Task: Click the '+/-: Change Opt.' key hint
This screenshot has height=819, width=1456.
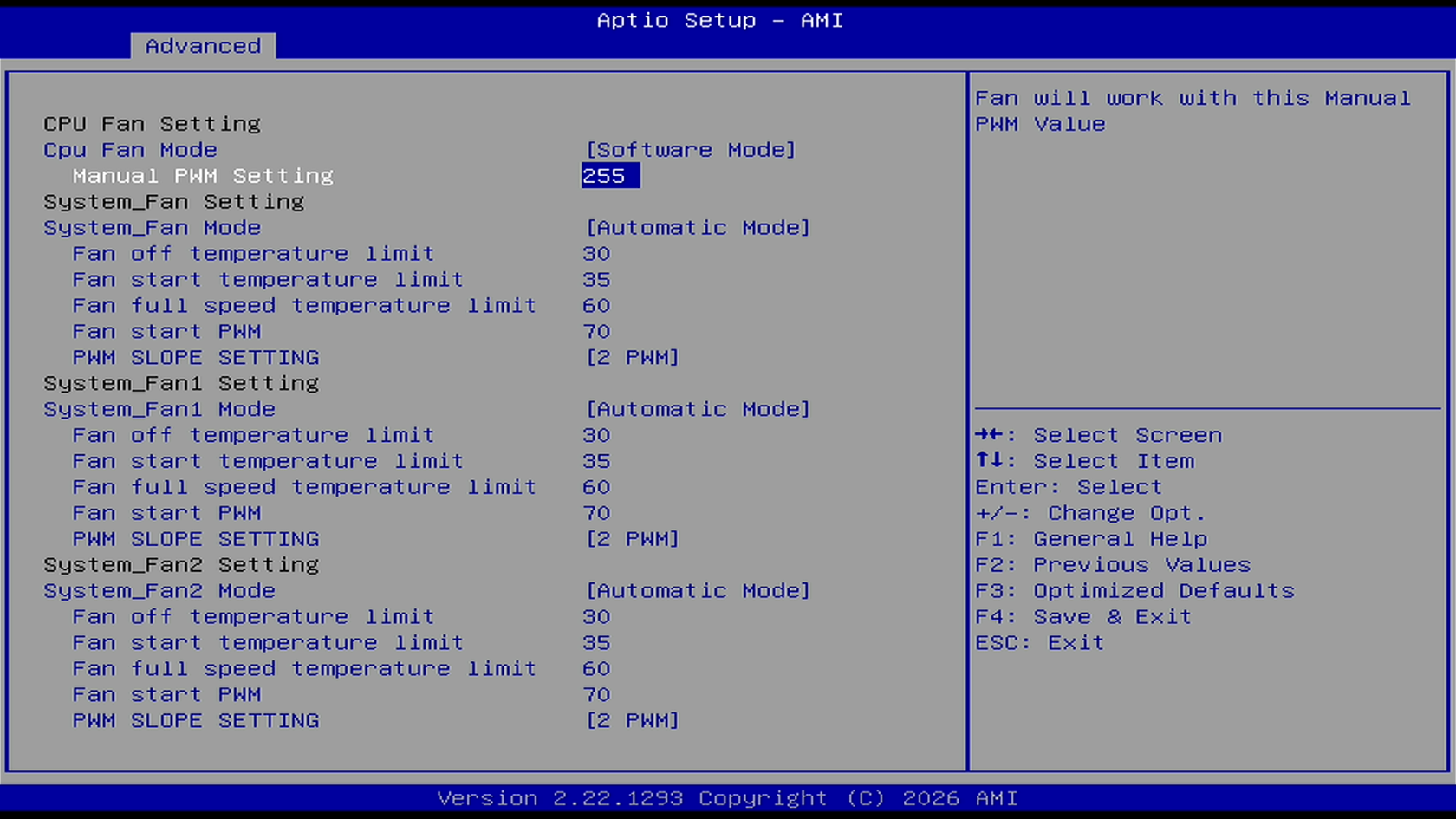Action: tap(1090, 513)
